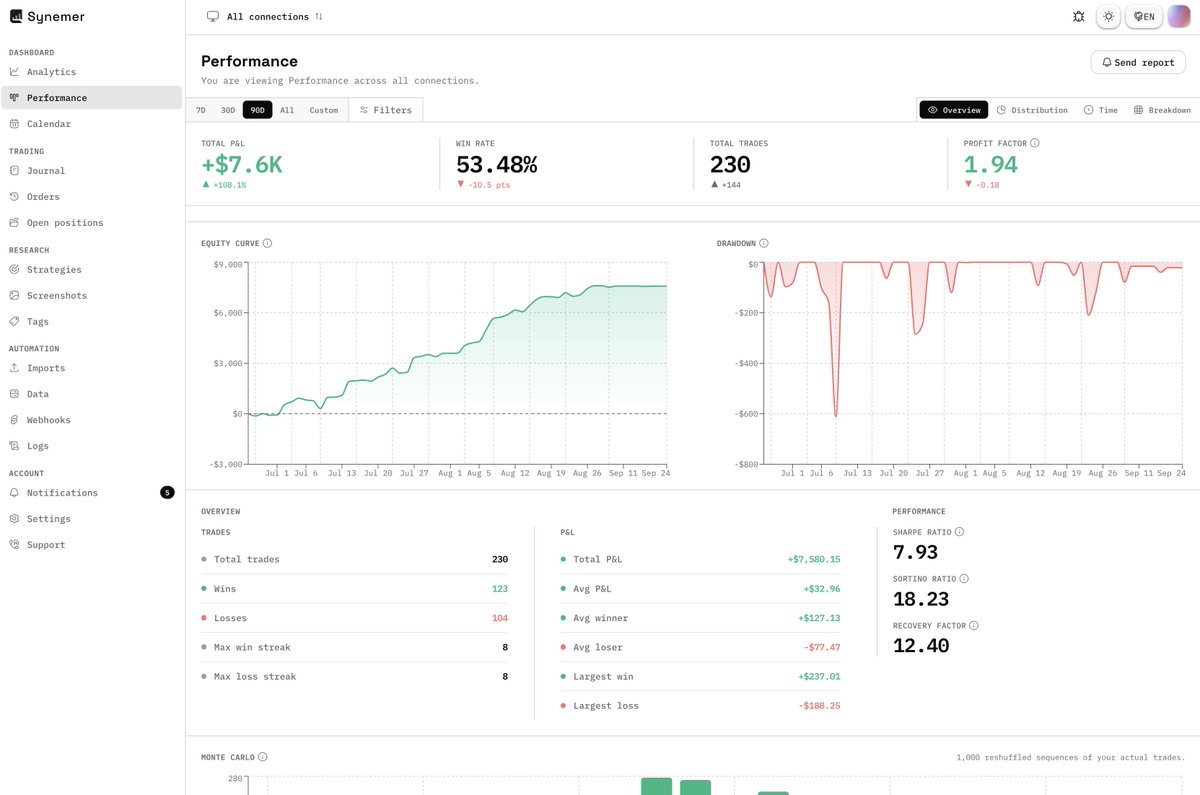Click the Profit Factor info icon

click(x=1034, y=143)
